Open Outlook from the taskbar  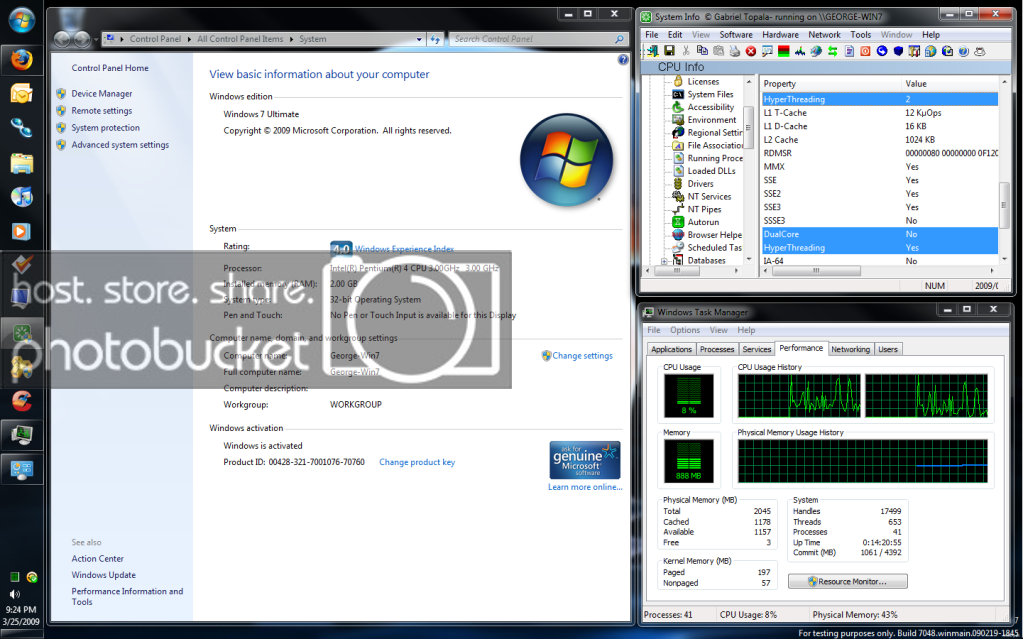click(x=22, y=94)
